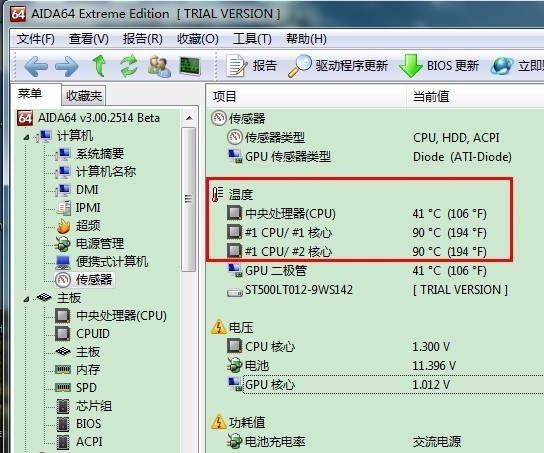The width and height of the screenshot is (544, 453).
Task: Click the left tree vertical scrollbar thumb
Action: 189,199
